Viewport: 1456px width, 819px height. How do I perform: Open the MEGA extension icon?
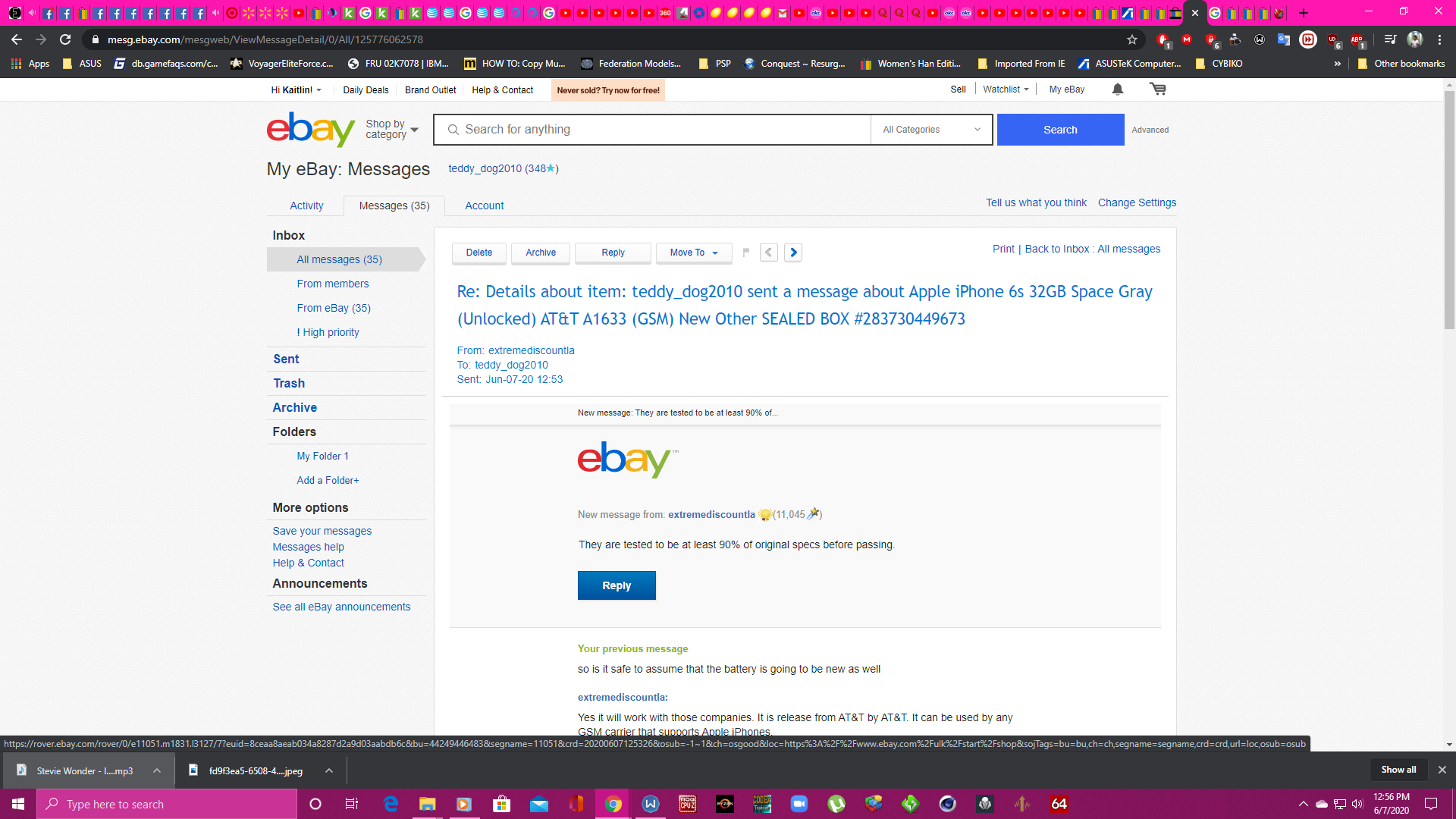[x=1187, y=39]
